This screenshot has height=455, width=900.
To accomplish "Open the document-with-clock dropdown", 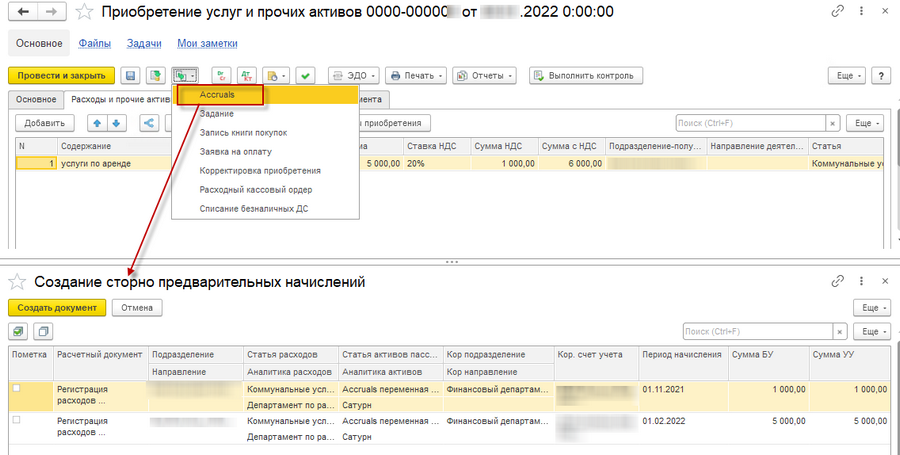I will coord(276,76).
